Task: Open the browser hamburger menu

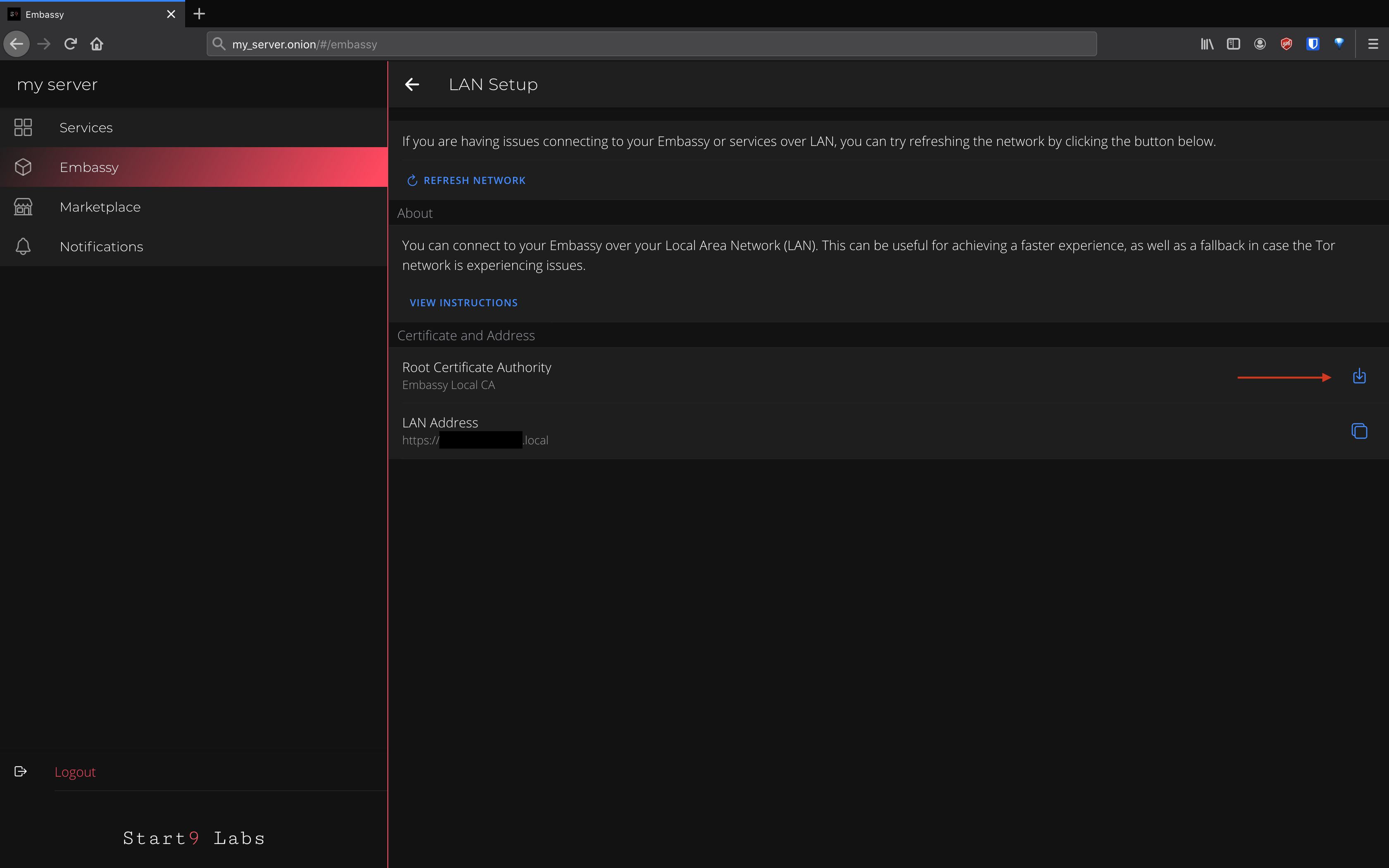Action: click(x=1372, y=44)
